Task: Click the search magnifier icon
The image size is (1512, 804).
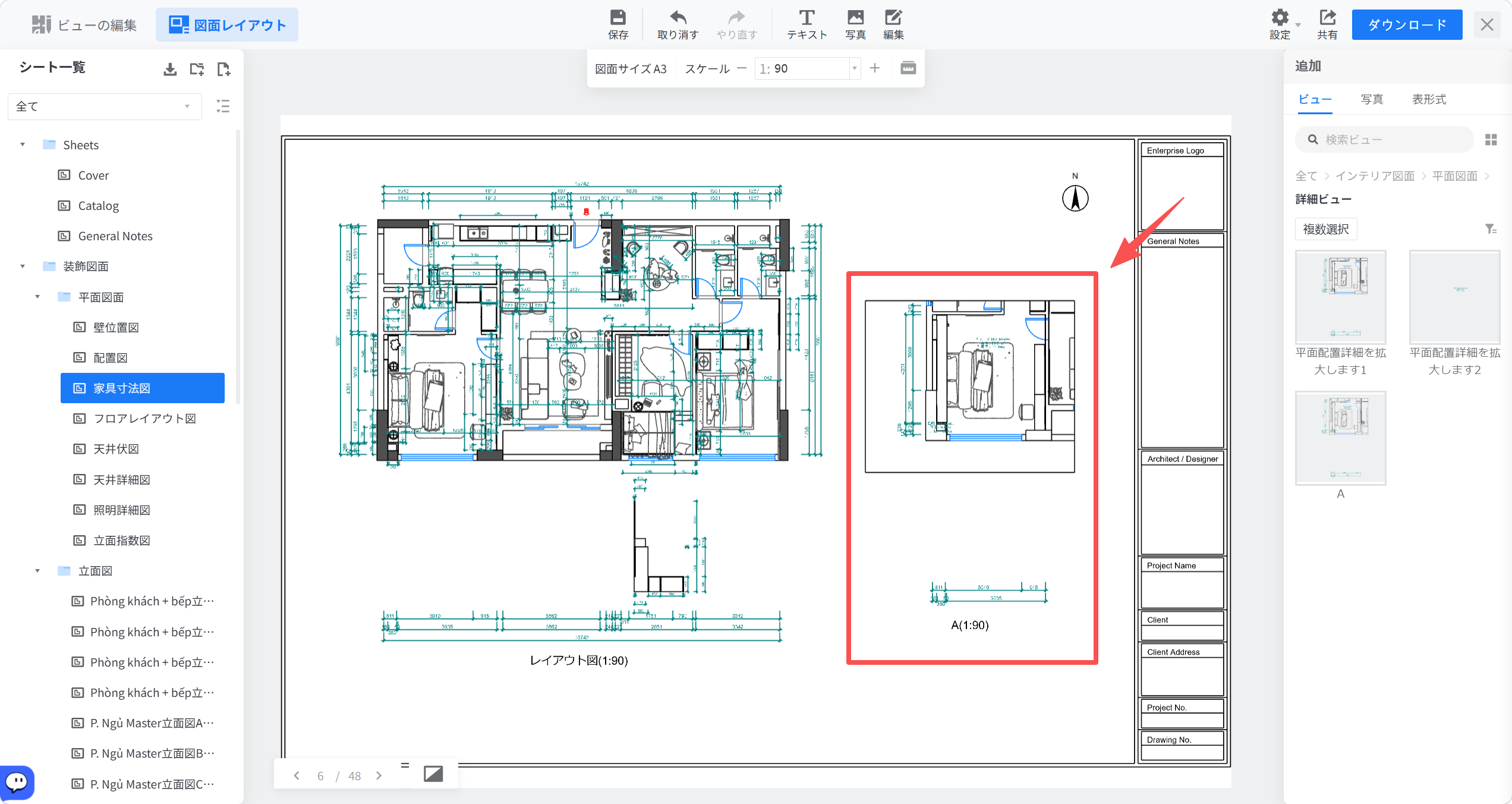Action: click(1313, 140)
